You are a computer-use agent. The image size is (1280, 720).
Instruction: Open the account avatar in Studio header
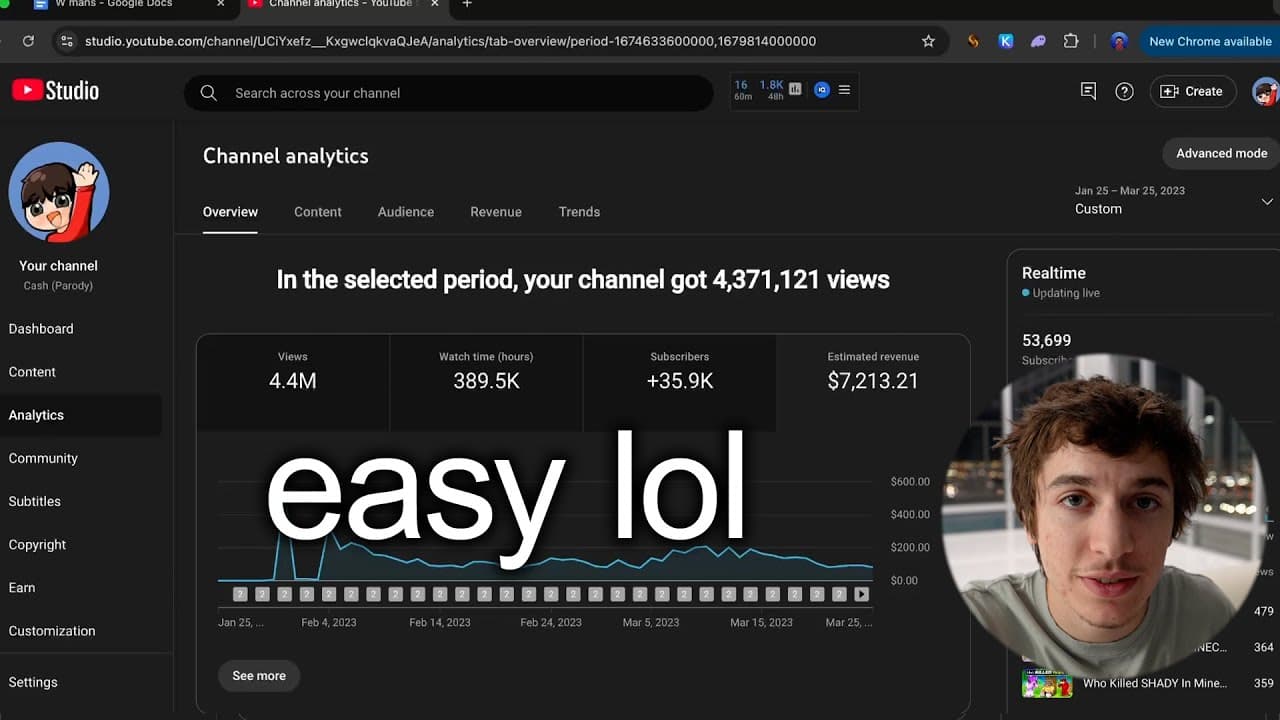1265,92
